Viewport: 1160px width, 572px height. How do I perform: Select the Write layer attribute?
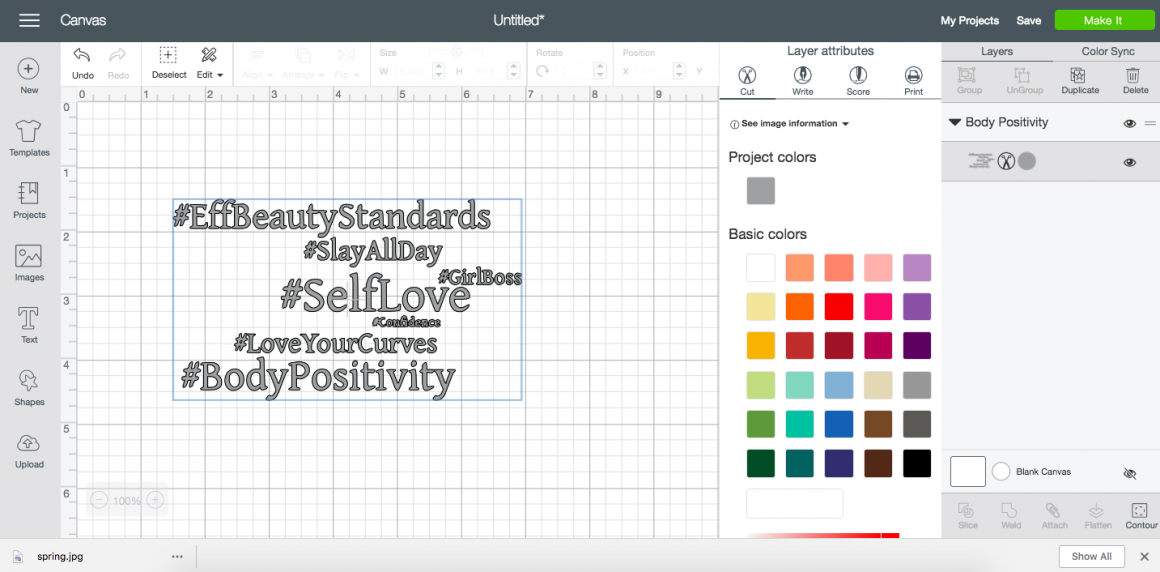803,81
